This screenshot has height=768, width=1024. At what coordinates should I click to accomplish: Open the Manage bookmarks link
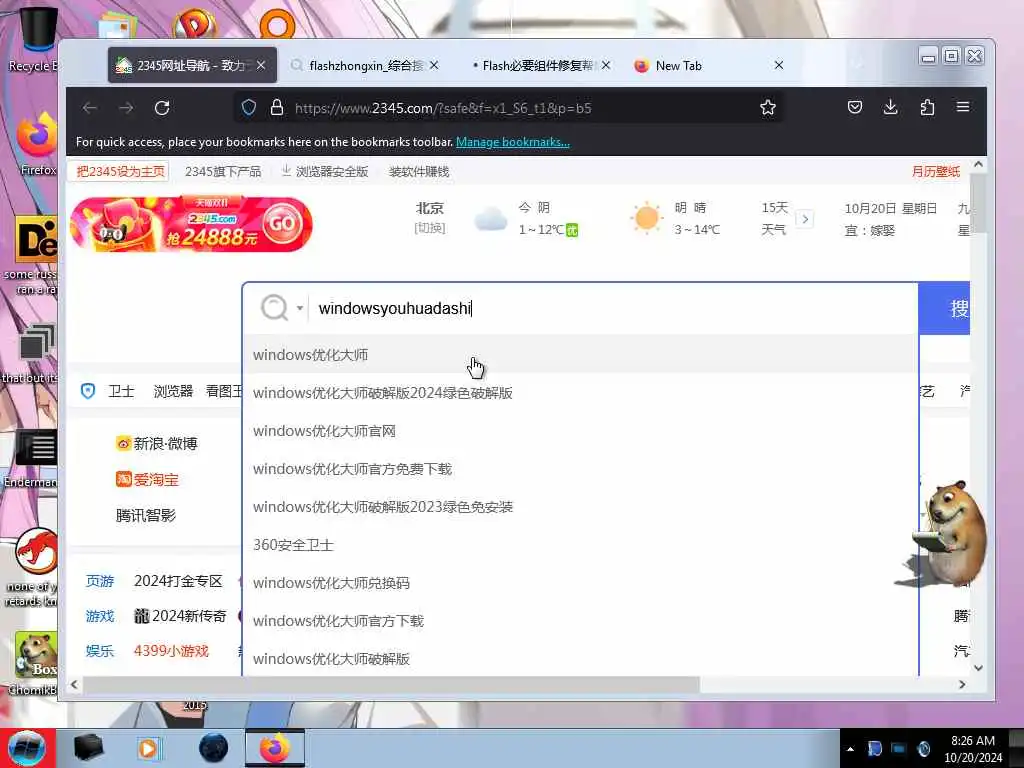[513, 142]
